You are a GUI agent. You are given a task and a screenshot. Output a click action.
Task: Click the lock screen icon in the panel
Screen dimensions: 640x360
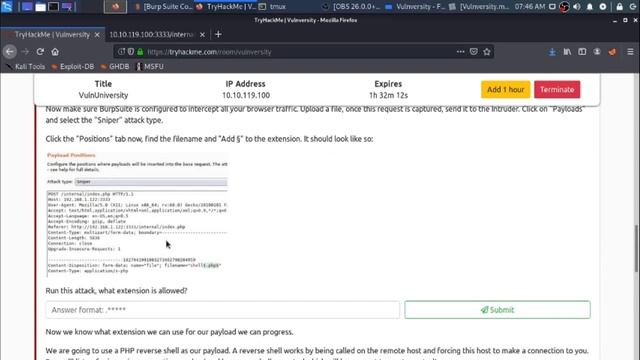click(x=620, y=7)
